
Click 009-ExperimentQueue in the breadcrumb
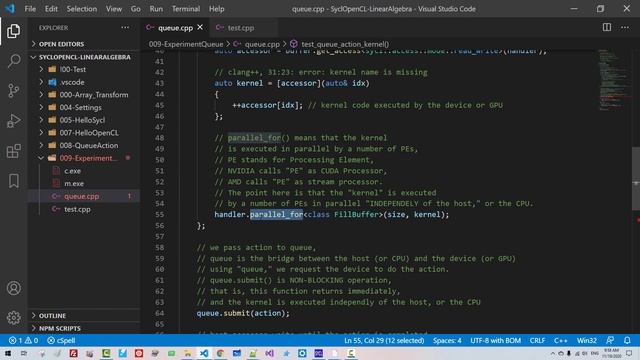coord(186,44)
